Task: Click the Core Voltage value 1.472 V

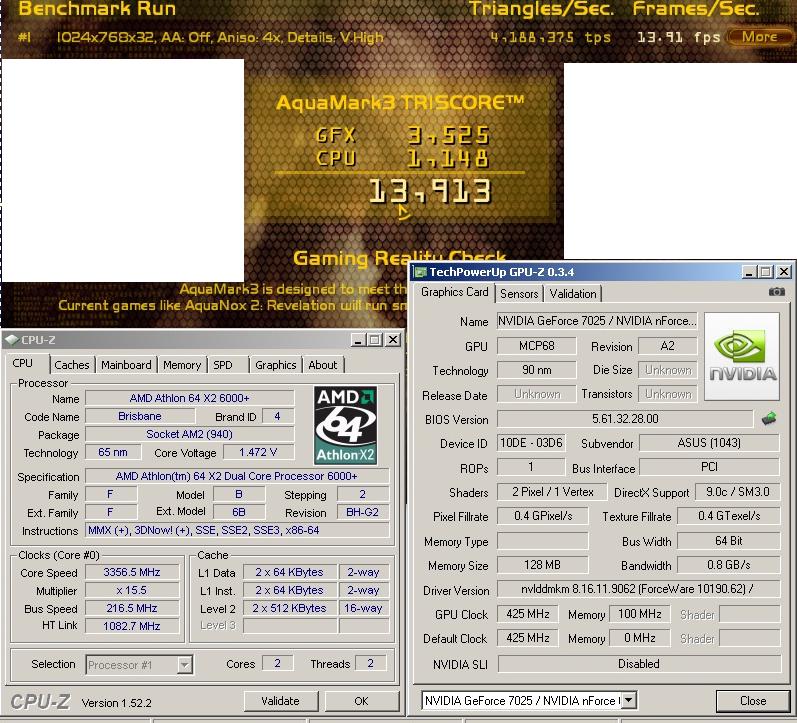Action: tap(258, 452)
